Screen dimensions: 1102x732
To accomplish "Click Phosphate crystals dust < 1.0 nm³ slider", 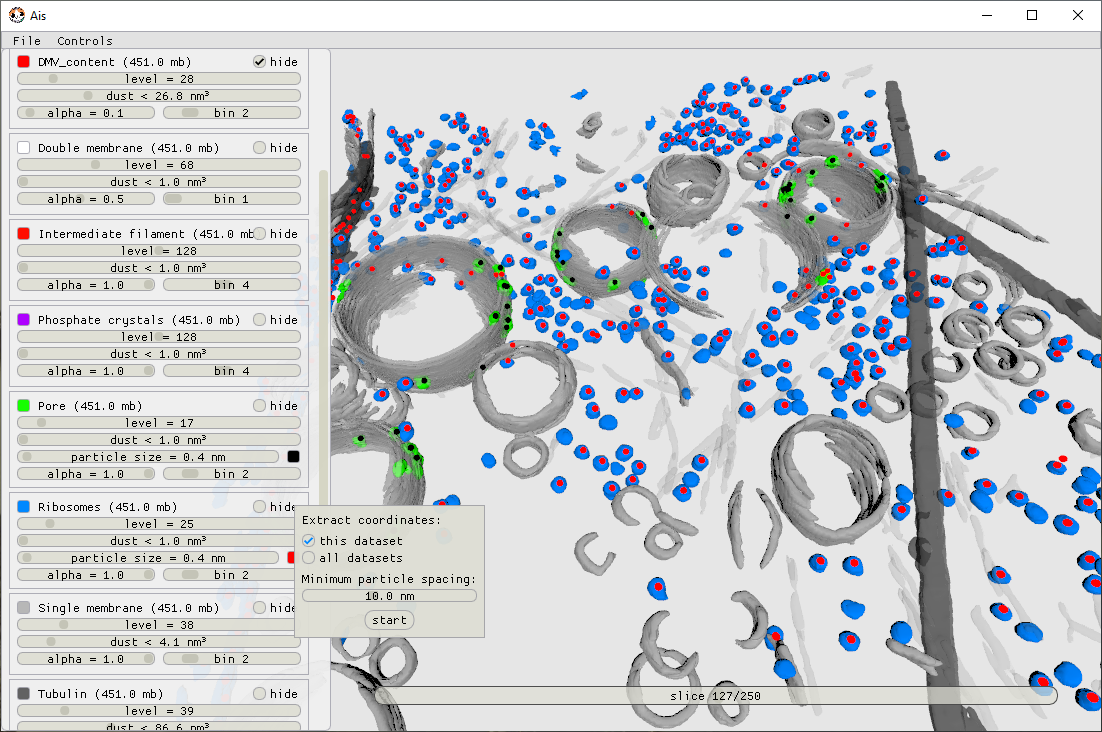I will point(159,353).
